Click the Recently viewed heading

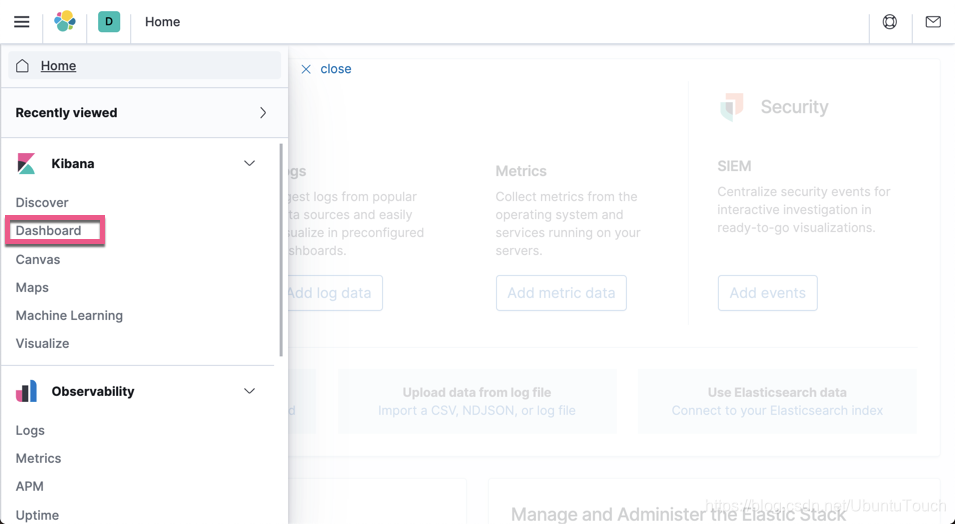(x=66, y=113)
